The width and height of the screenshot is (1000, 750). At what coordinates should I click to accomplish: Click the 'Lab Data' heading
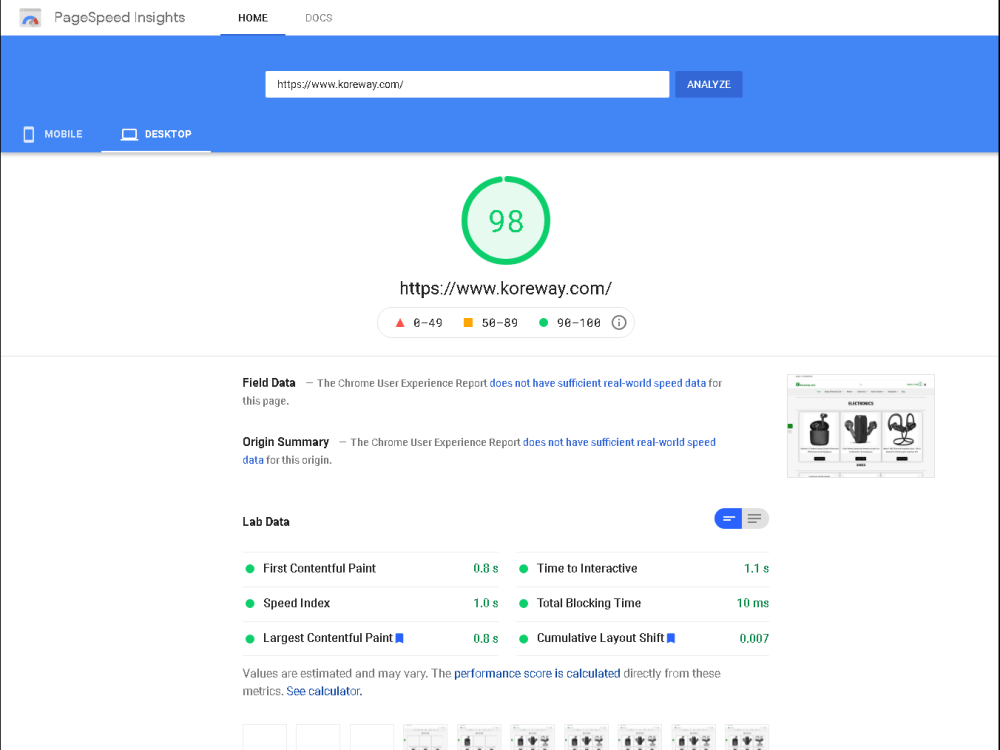coord(266,522)
